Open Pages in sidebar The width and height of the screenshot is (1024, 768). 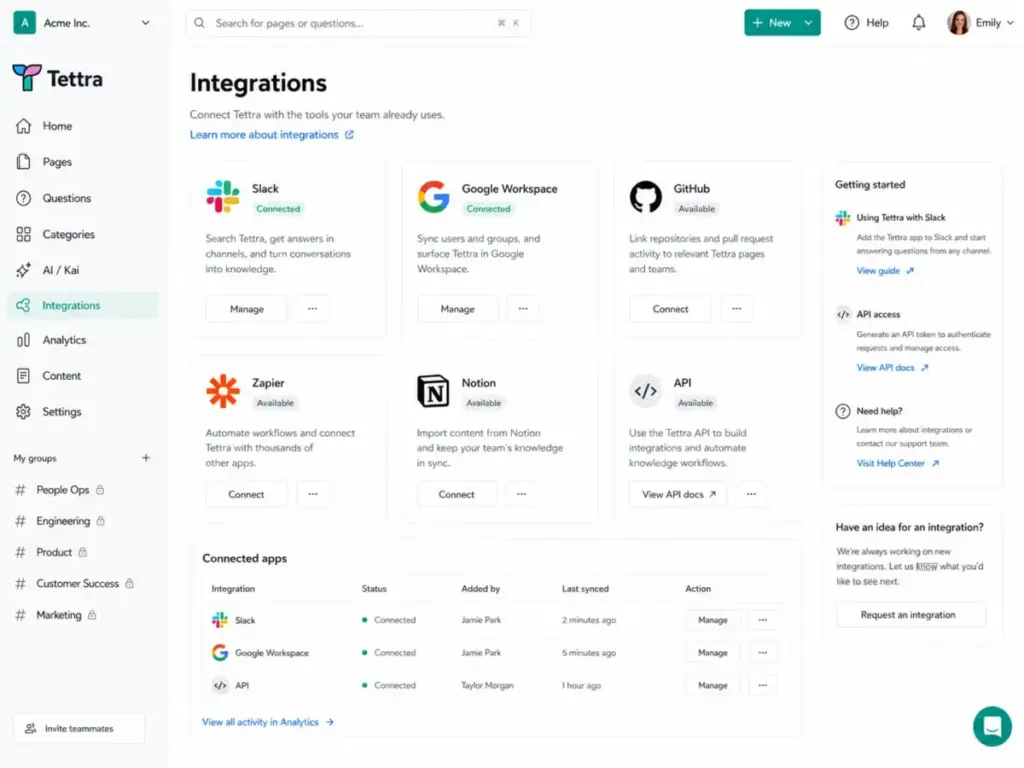pos(82,162)
